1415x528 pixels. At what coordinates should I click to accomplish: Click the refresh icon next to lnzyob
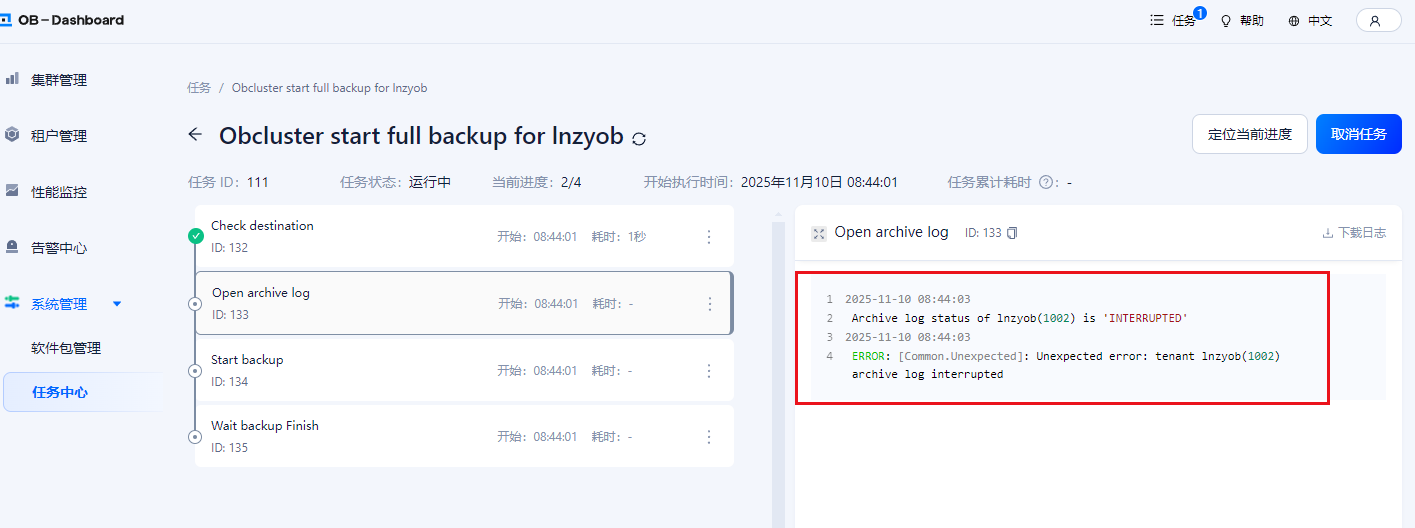pos(640,138)
